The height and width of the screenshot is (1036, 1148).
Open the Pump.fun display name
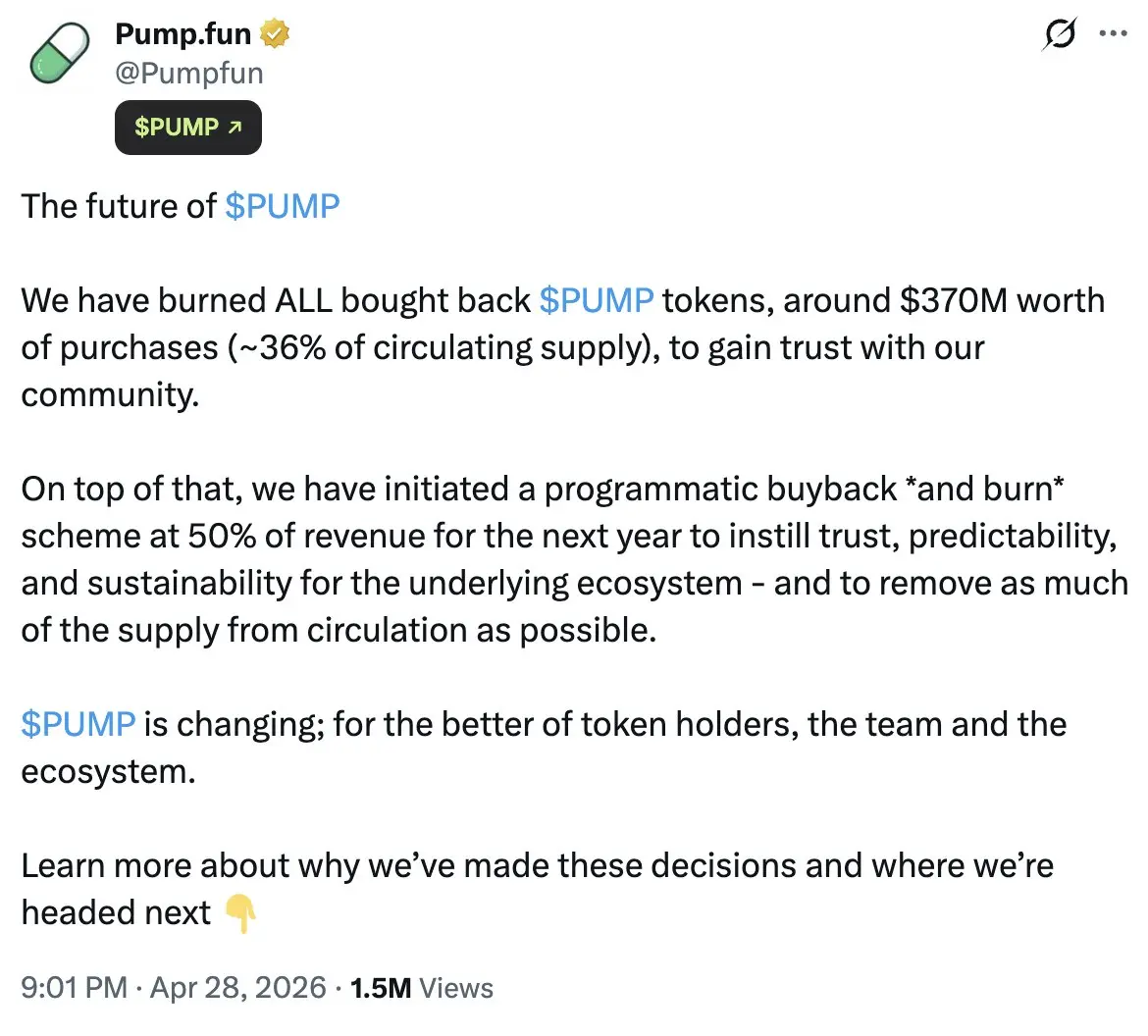(x=183, y=35)
